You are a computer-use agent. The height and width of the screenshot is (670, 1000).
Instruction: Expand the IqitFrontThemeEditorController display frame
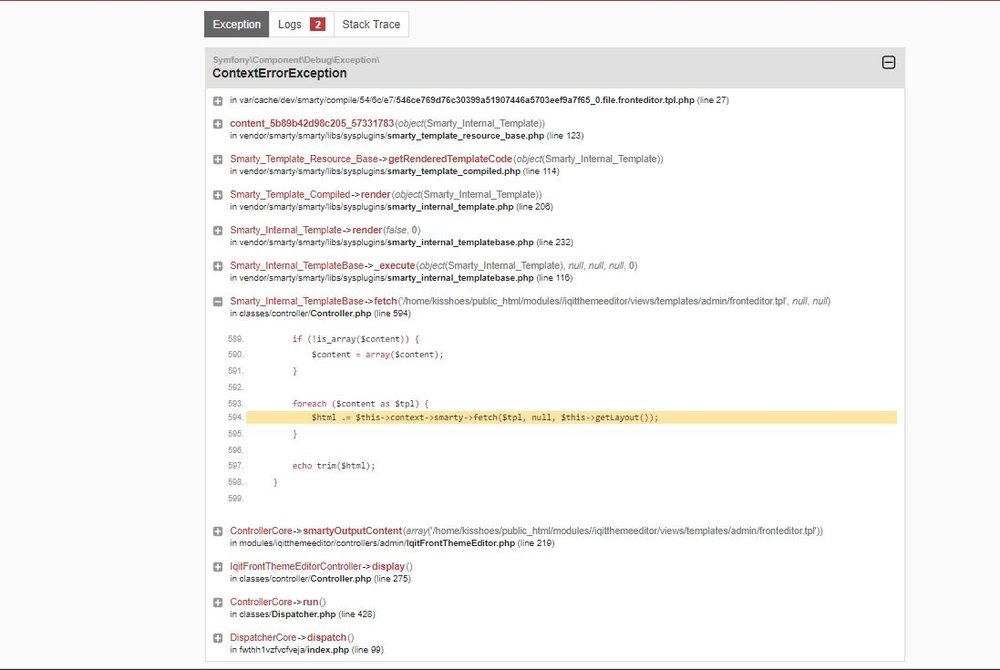(x=217, y=566)
